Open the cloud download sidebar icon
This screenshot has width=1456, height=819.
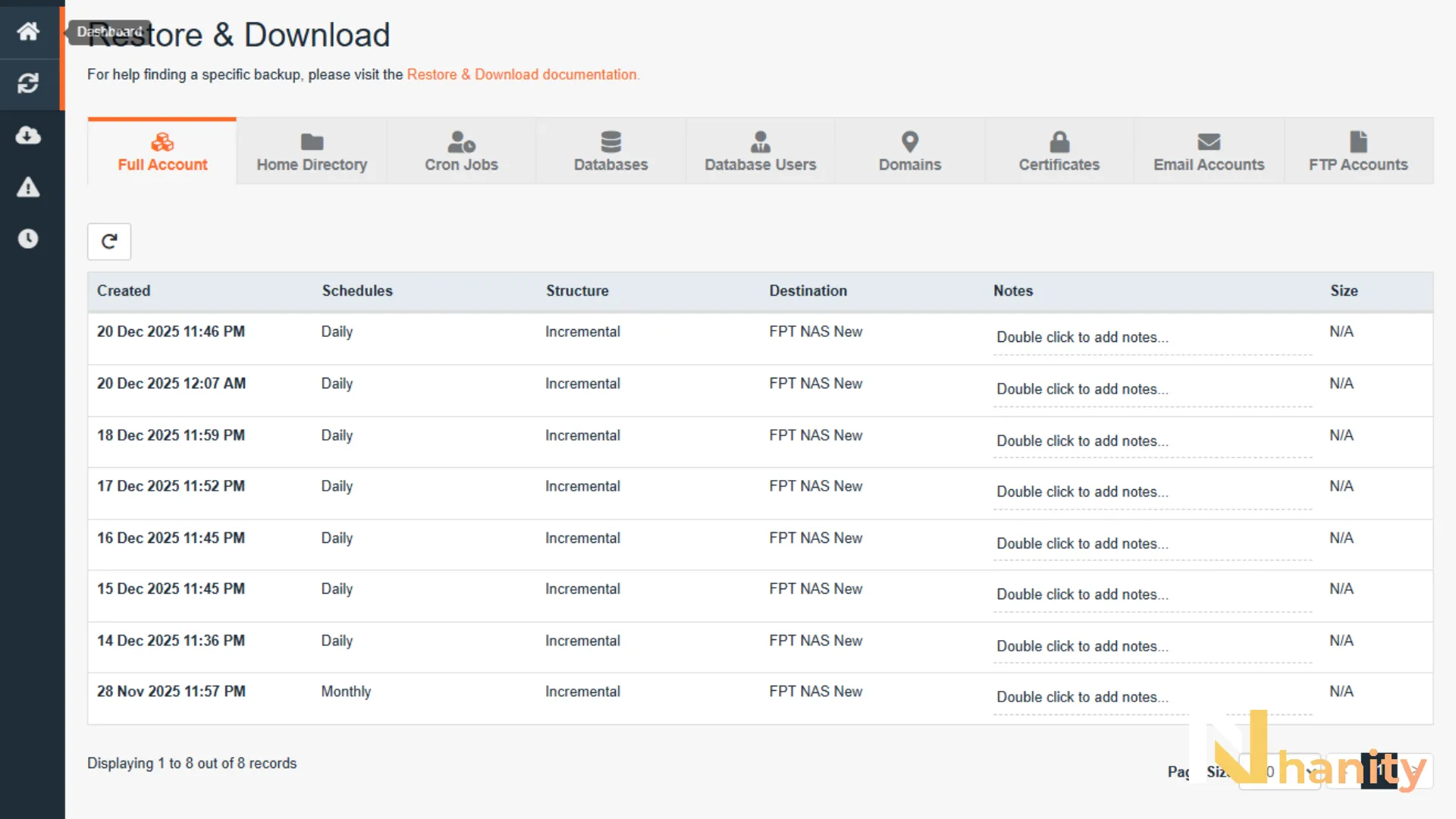[x=28, y=135]
